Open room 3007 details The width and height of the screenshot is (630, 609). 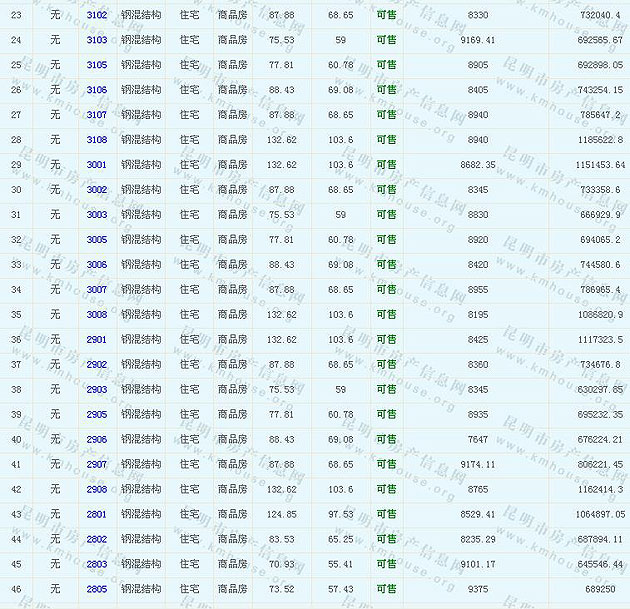click(97, 290)
